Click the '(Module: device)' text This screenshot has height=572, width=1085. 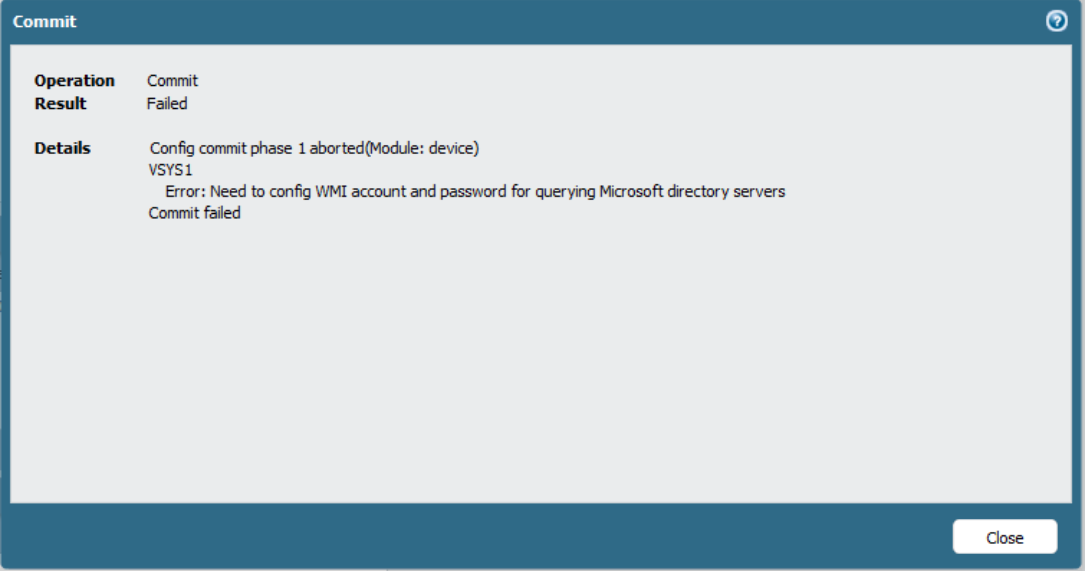click(423, 149)
